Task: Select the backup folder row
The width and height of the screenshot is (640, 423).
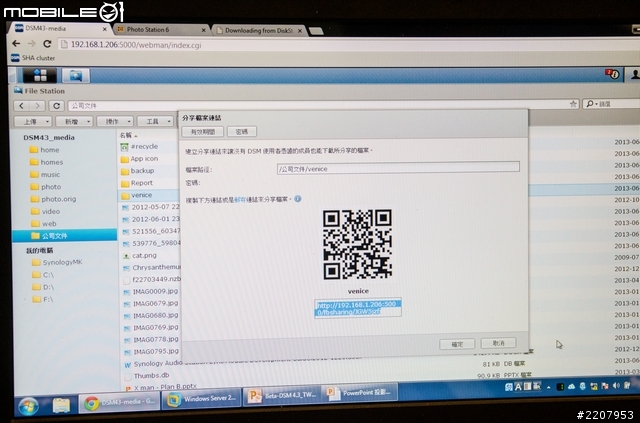Action: 149,171
